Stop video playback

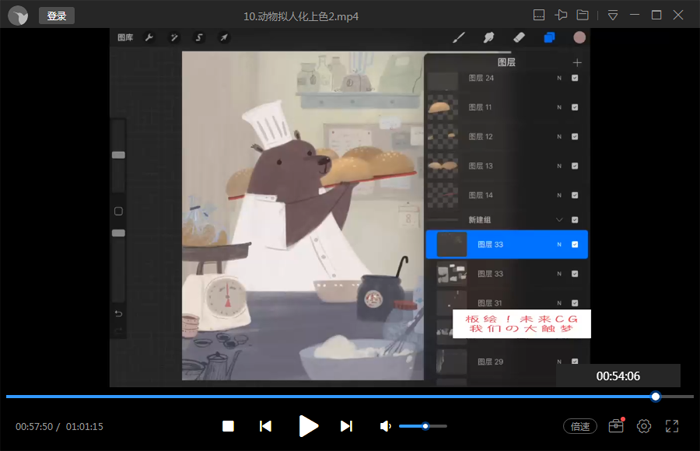click(228, 426)
